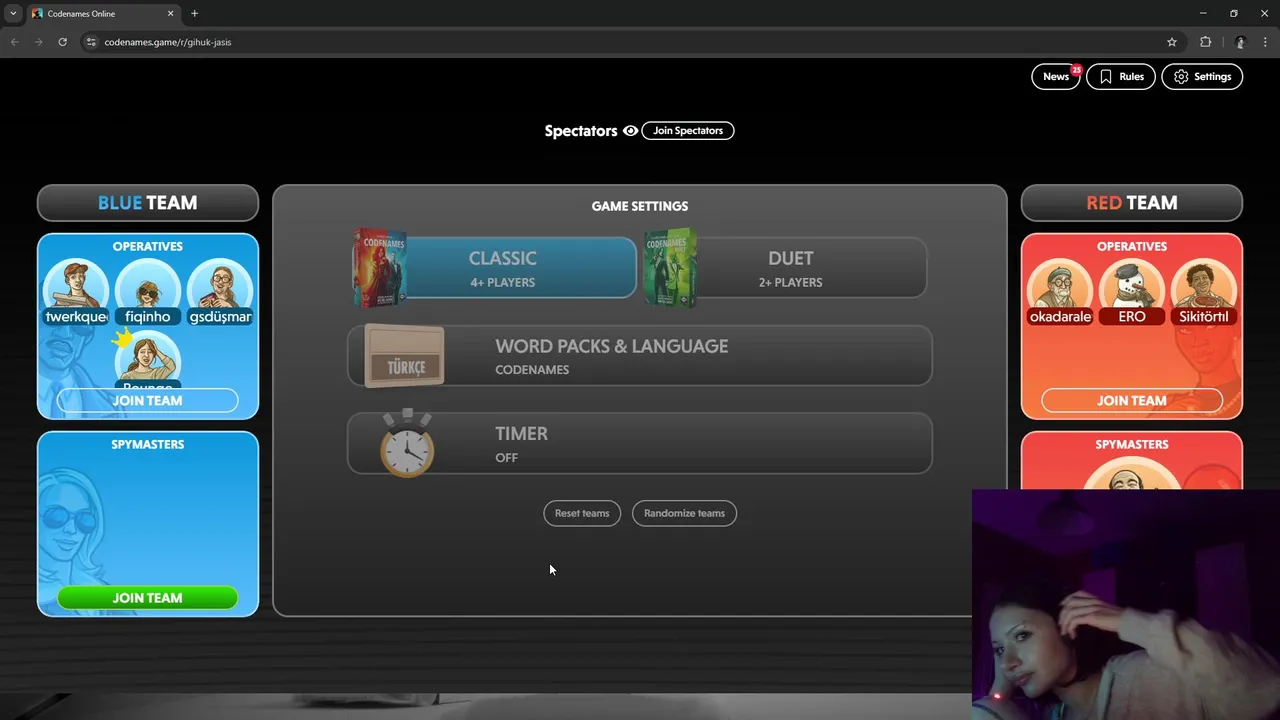Click the address bar URL field
This screenshot has width=1280, height=720.
(620, 42)
